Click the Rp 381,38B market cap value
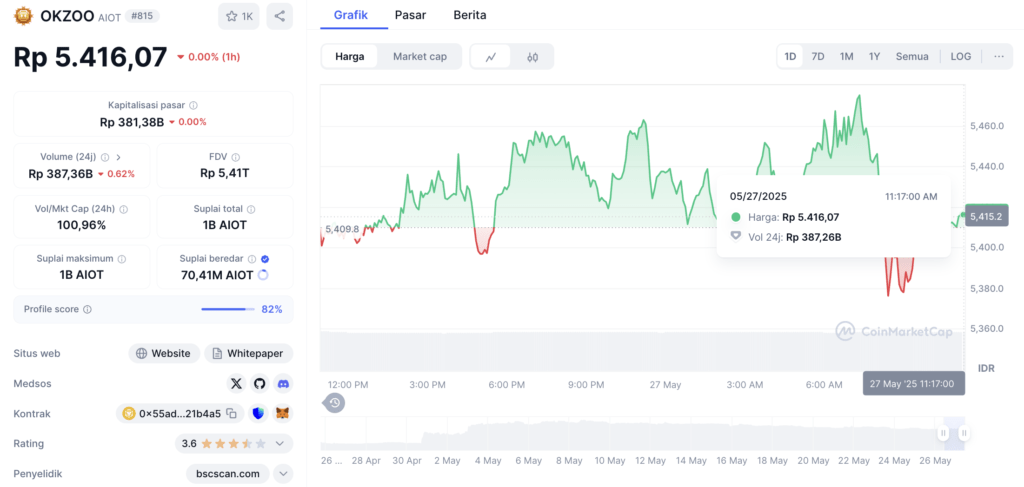Viewport: 1024px width, 487px height. tap(132, 121)
